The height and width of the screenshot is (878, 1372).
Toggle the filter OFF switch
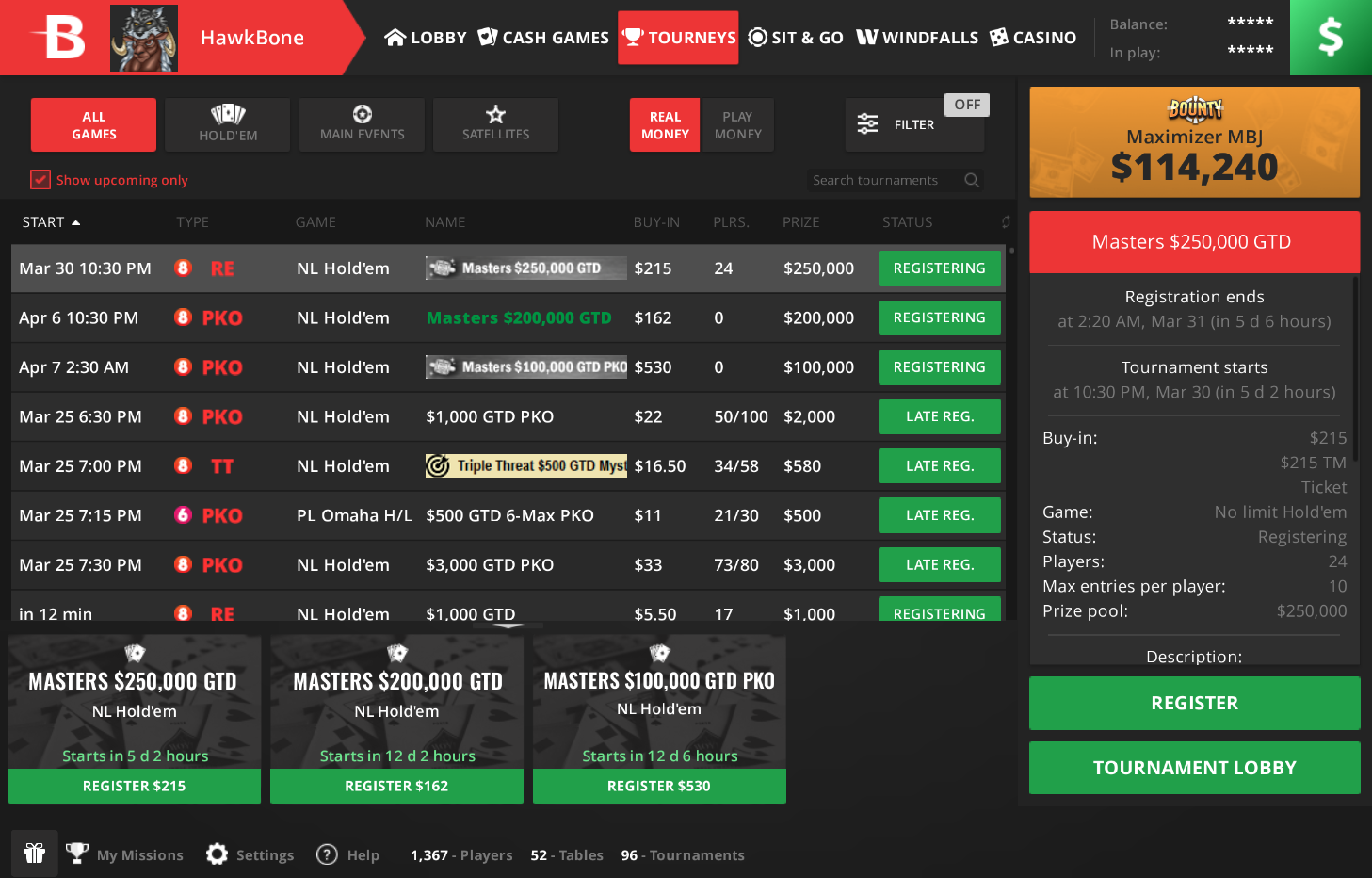click(x=966, y=105)
